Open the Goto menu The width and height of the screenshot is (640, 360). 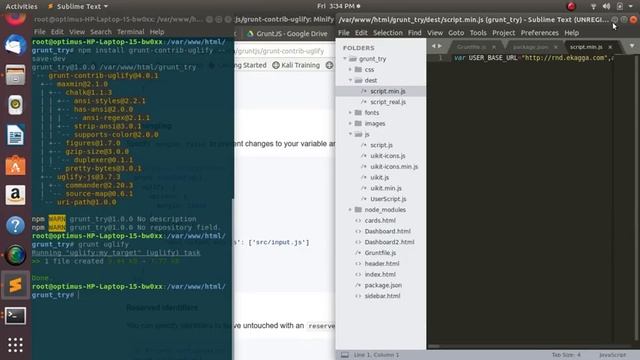pos(456,33)
